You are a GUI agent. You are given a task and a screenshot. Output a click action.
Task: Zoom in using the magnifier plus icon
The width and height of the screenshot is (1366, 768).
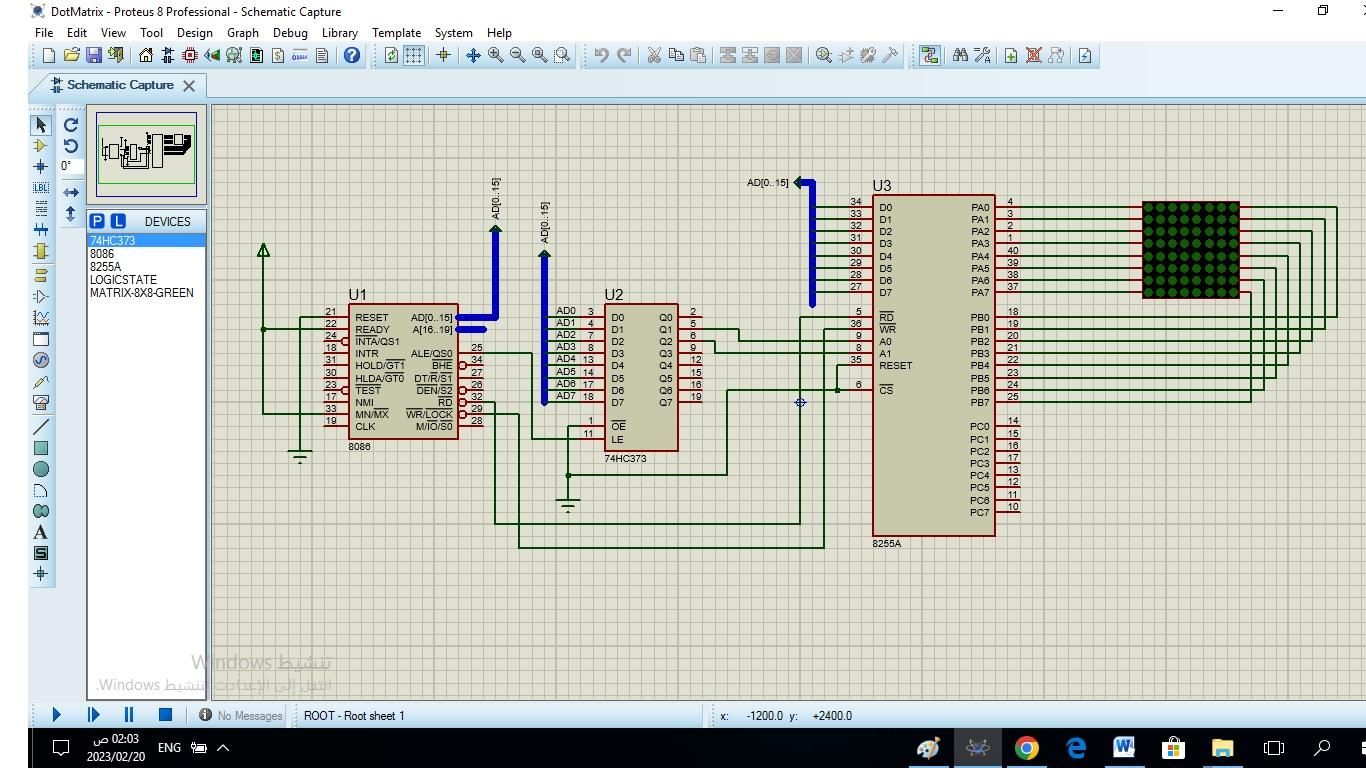tap(494, 55)
